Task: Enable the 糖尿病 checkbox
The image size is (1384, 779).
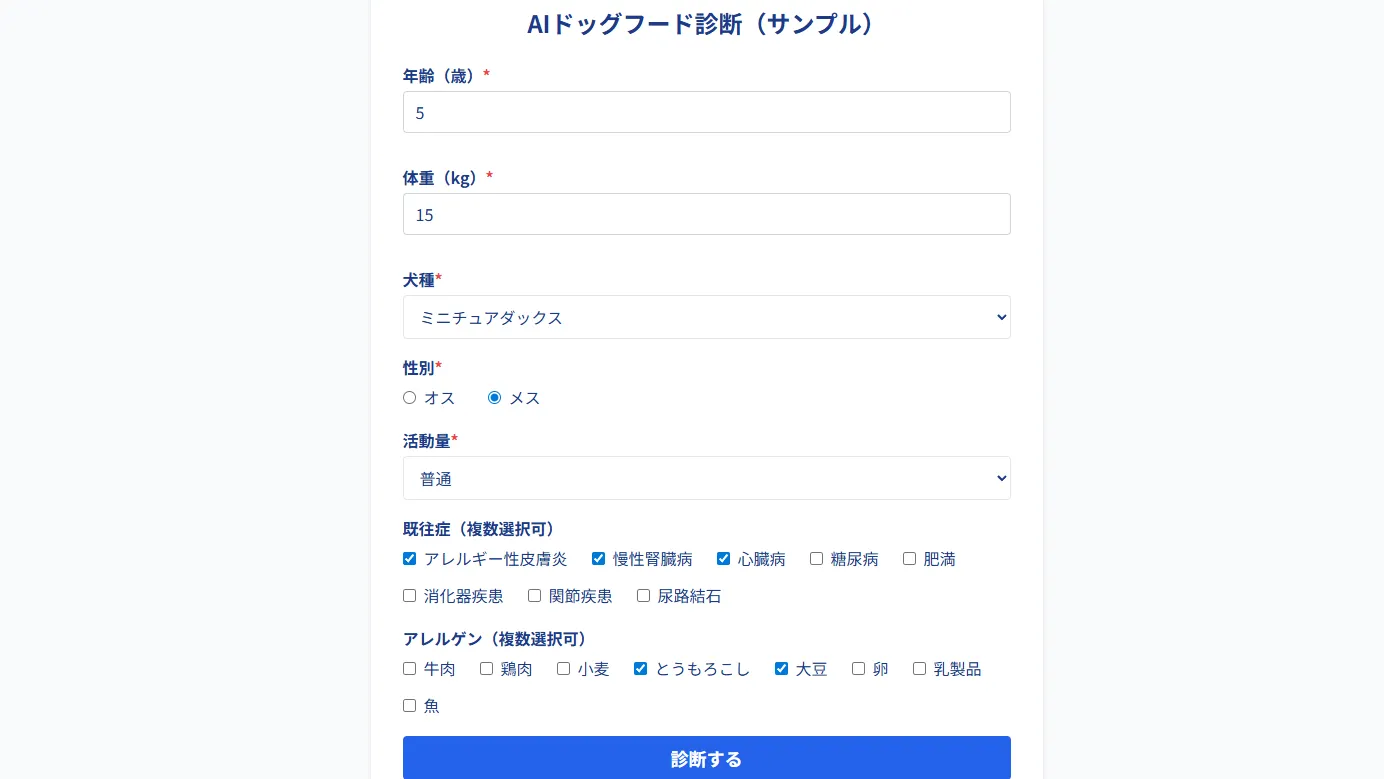Action: pos(816,558)
